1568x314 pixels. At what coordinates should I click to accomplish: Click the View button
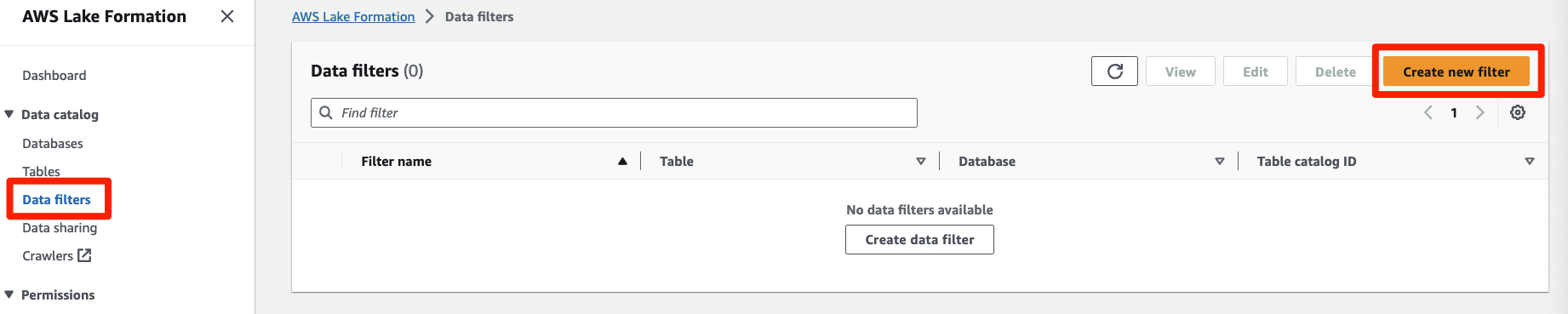[1180, 71]
